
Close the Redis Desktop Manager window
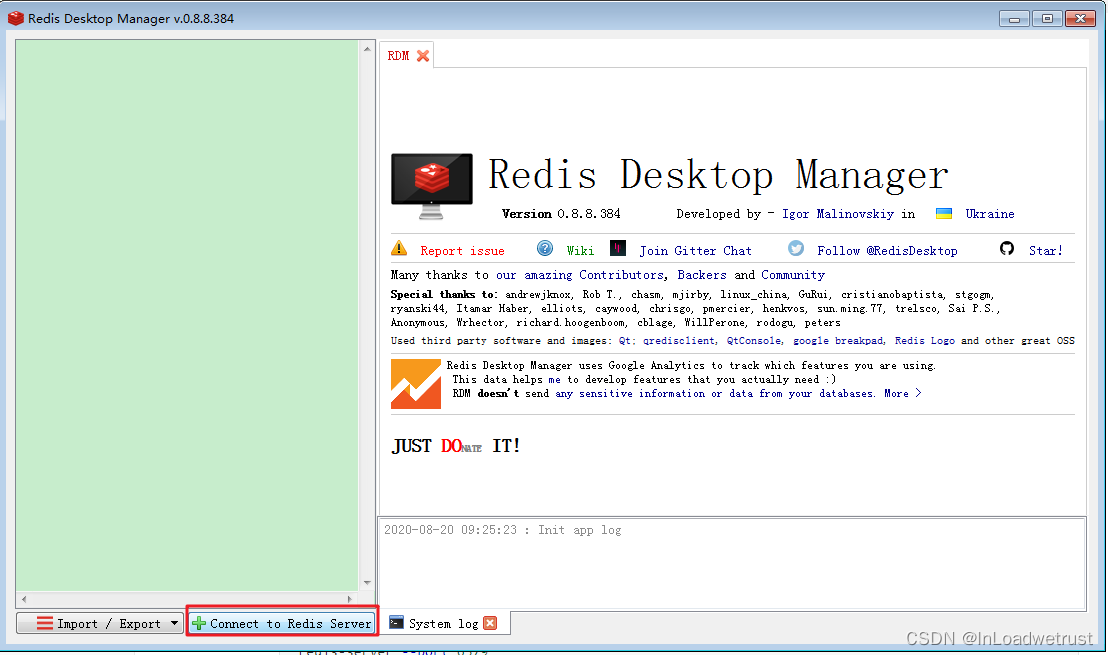[x=1080, y=18]
